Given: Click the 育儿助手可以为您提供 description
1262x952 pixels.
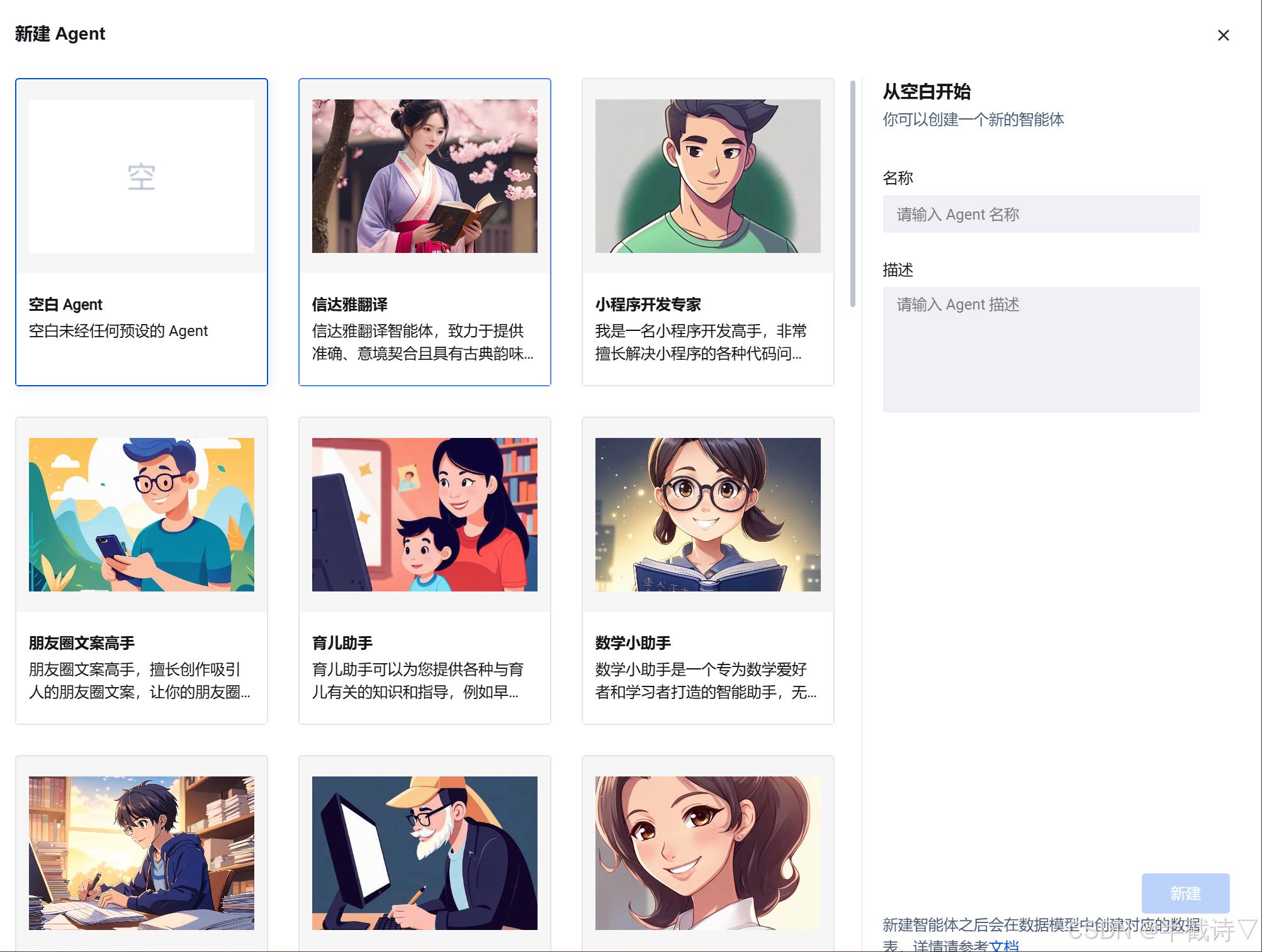Looking at the screenshot, I should pos(418,681).
